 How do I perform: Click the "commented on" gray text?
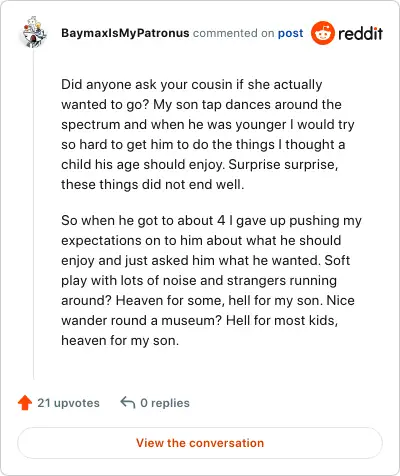[233, 33]
